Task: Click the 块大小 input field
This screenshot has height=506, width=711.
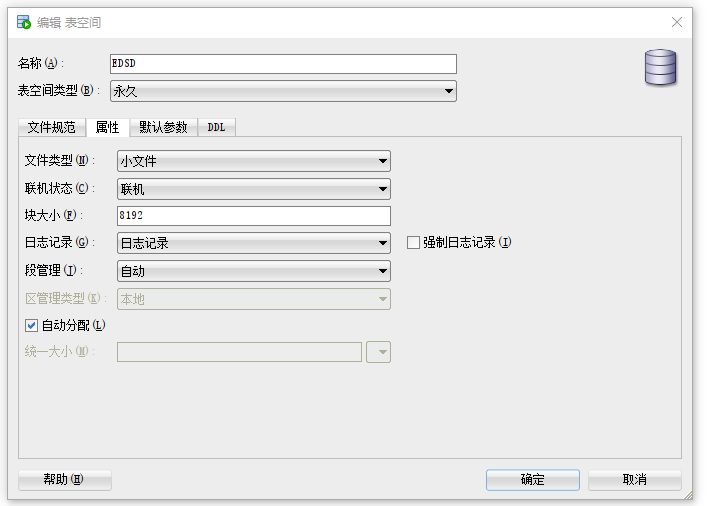Action: 253,216
